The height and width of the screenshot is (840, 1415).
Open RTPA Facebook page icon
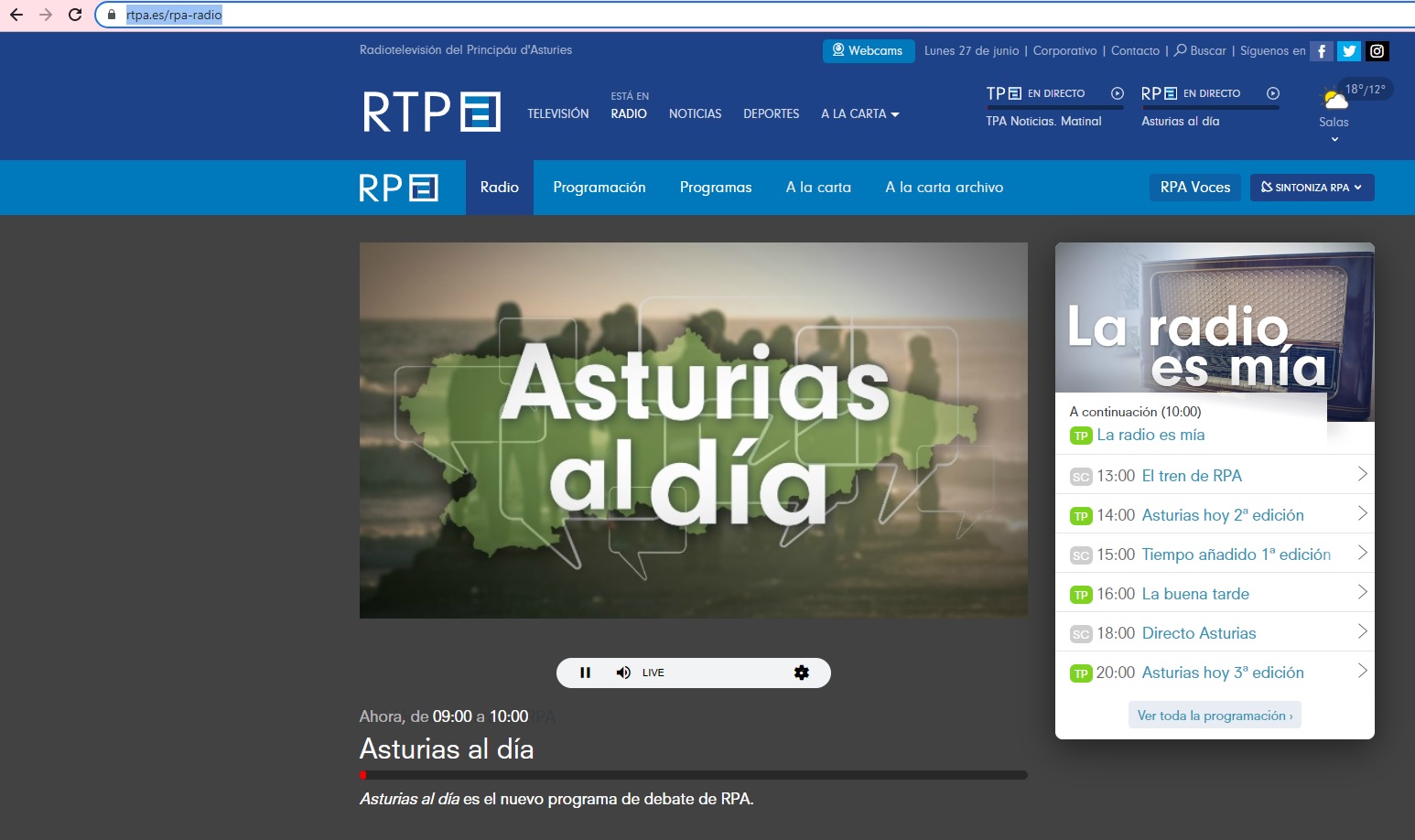(1322, 51)
